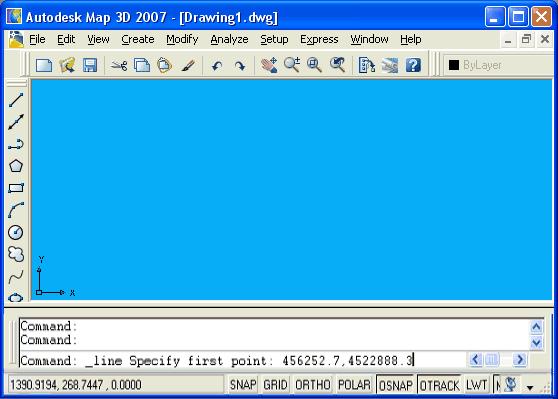Open the View menu
Screen dimensions: 558x399
pyautogui.click(x=98, y=39)
